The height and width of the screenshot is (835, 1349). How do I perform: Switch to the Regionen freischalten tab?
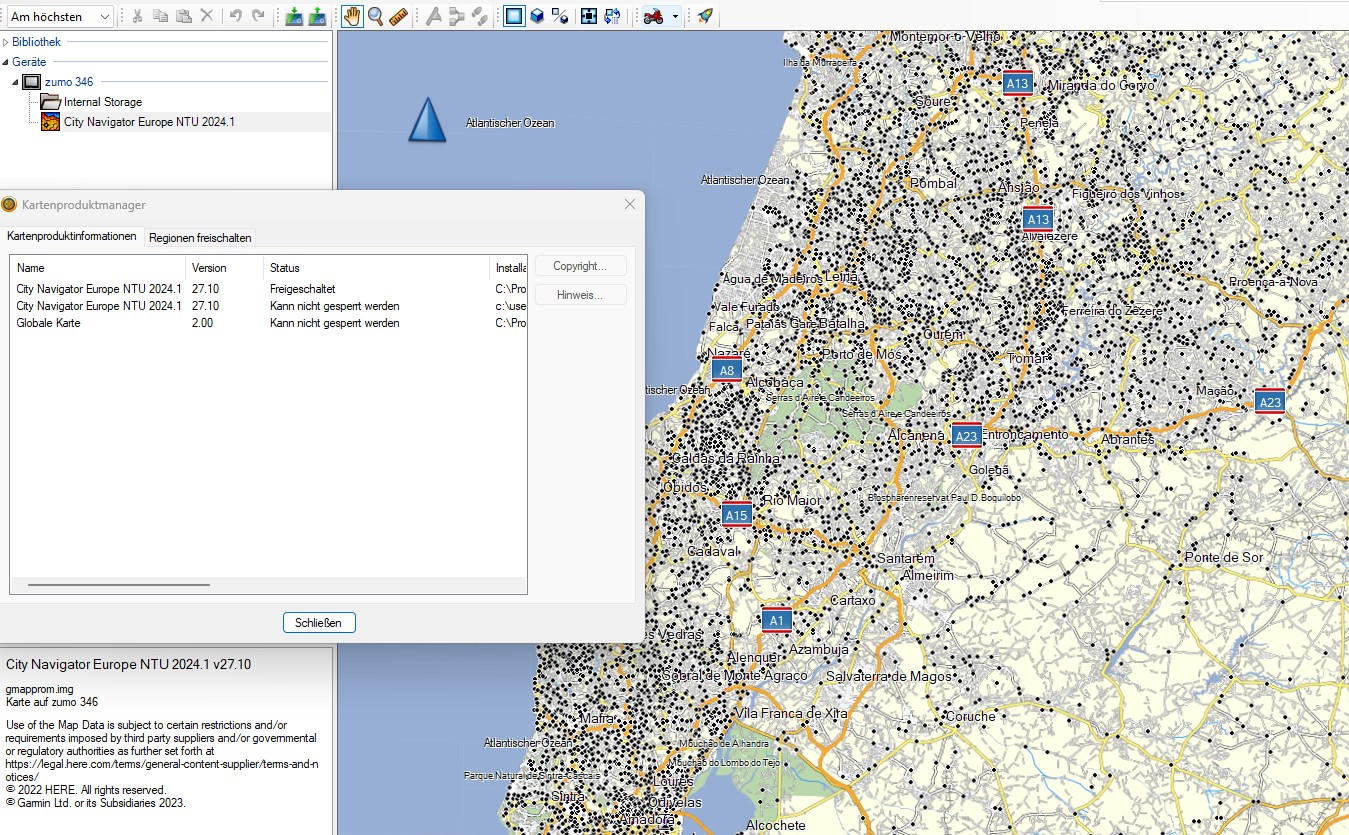(200, 238)
